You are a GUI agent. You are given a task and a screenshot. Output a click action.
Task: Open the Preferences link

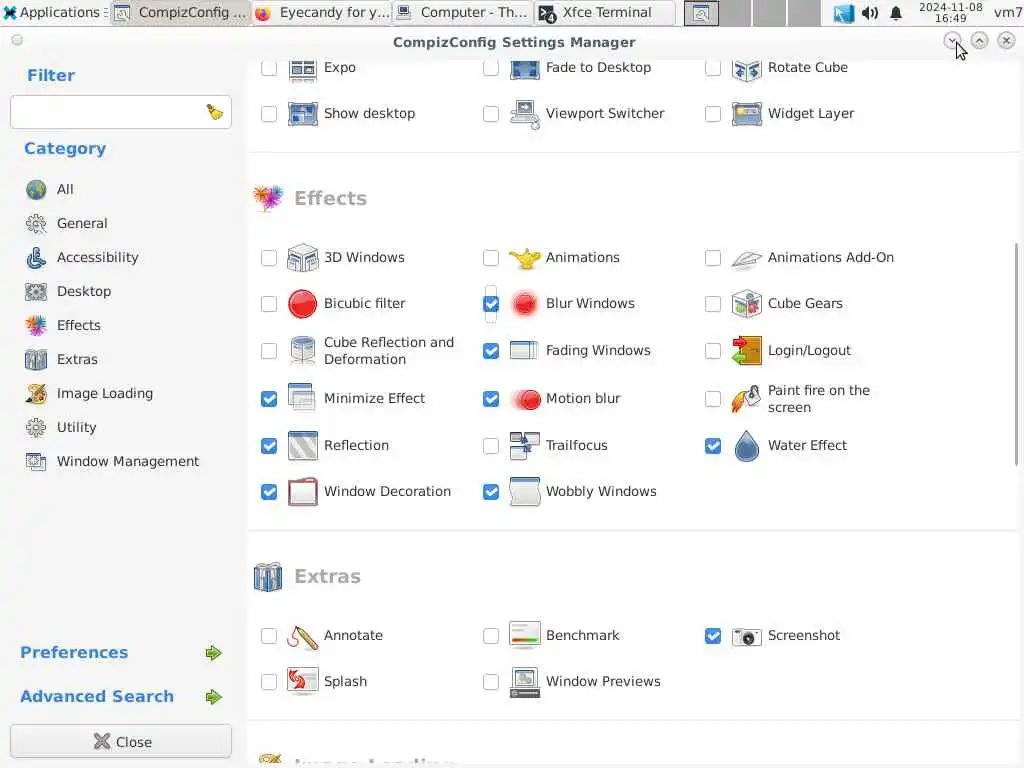[74, 652]
